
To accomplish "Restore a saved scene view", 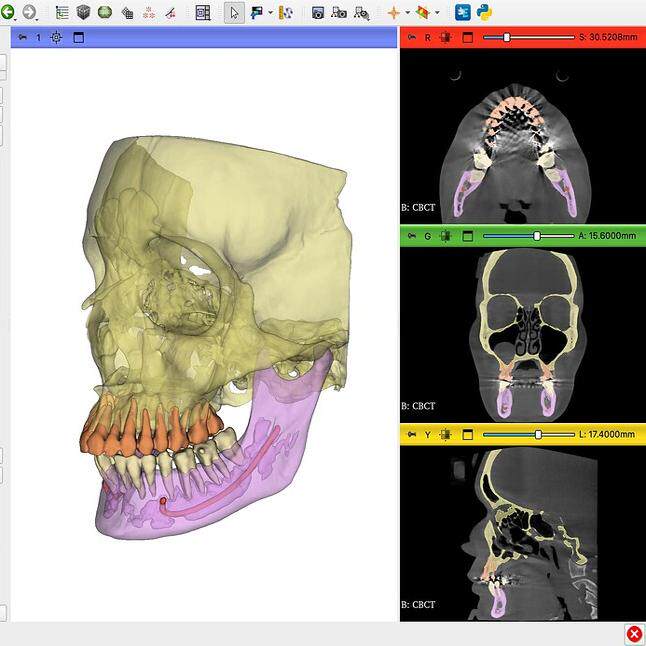I will [361, 13].
